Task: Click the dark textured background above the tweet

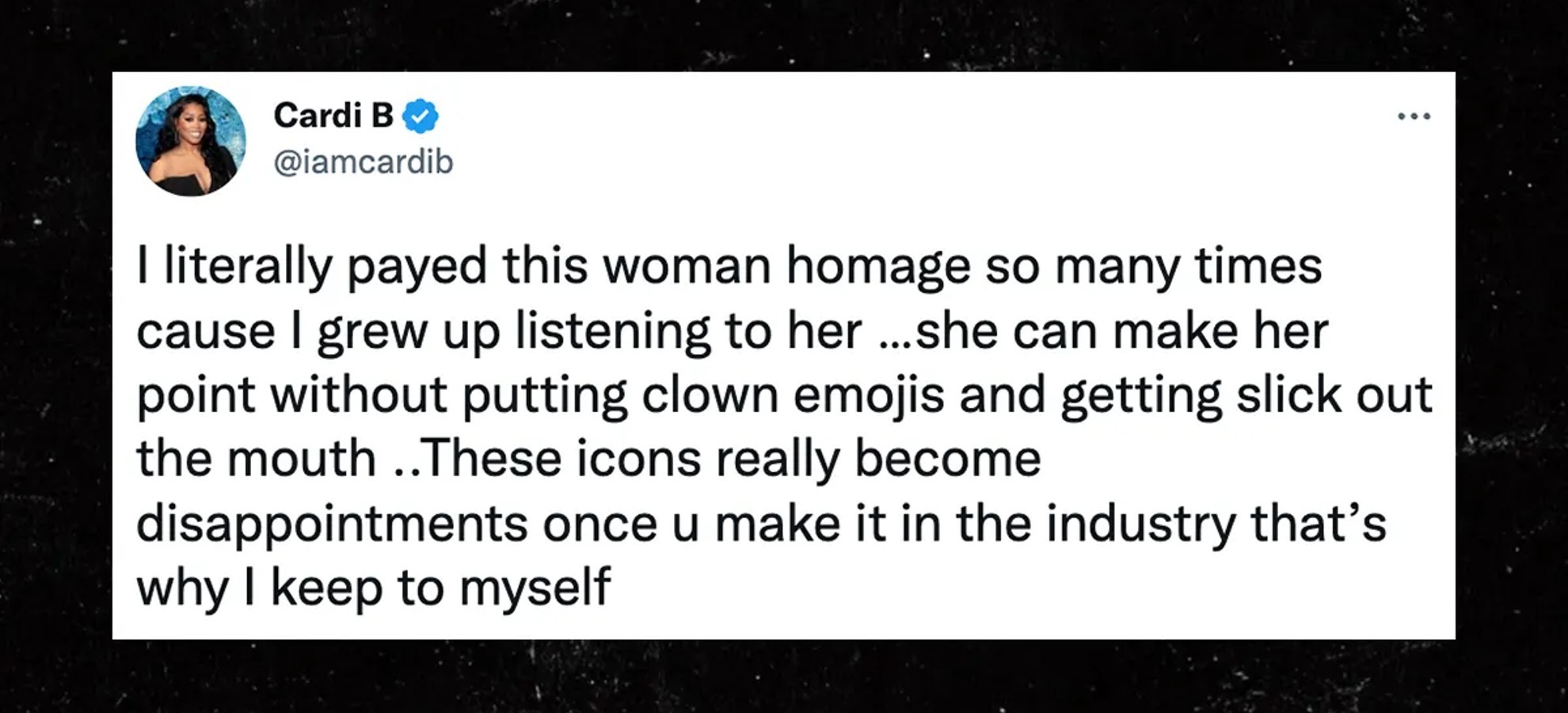Action: 784,36
